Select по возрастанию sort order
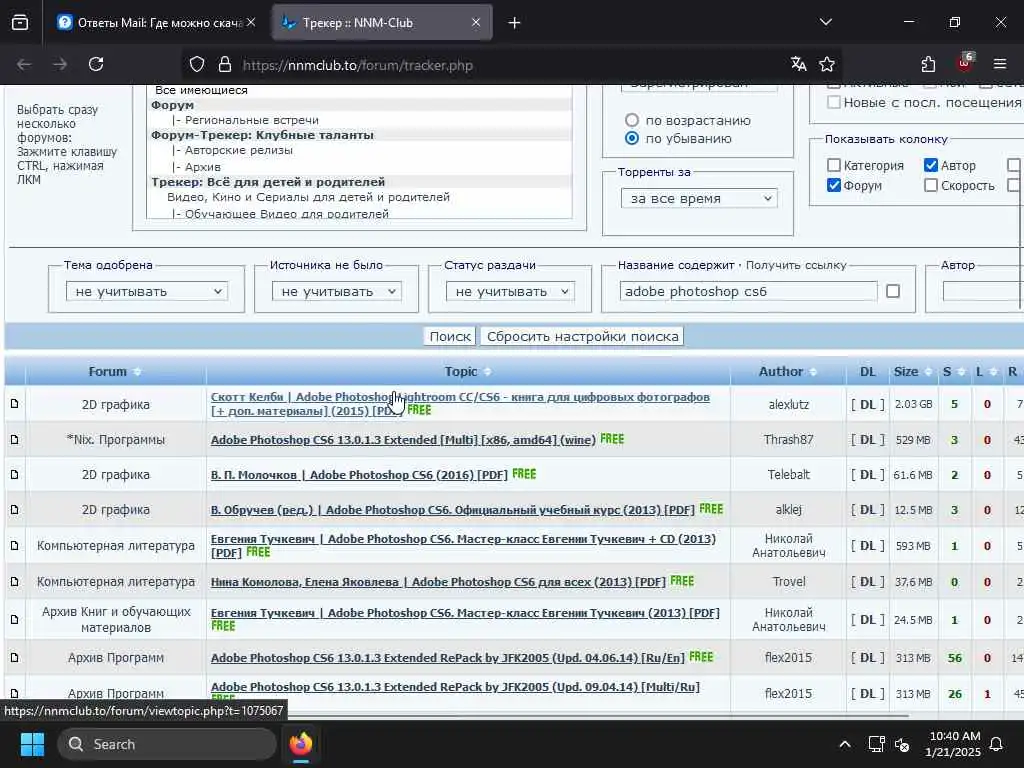Viewport: 1024px width, 768px height. click(x=632, y=120)
